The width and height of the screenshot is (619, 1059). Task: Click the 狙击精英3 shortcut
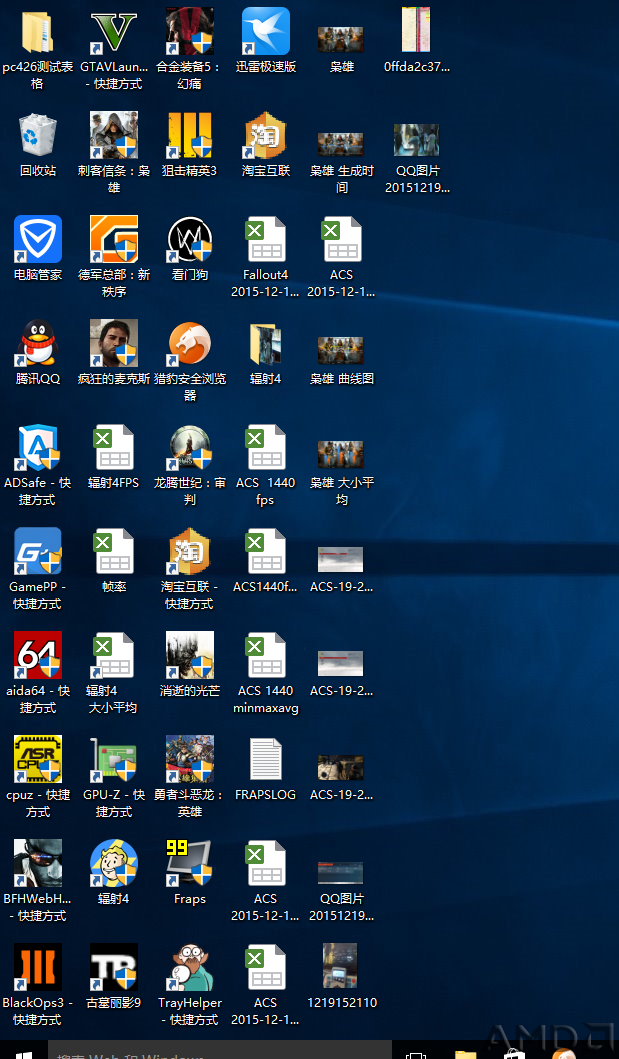click(190, 135)
